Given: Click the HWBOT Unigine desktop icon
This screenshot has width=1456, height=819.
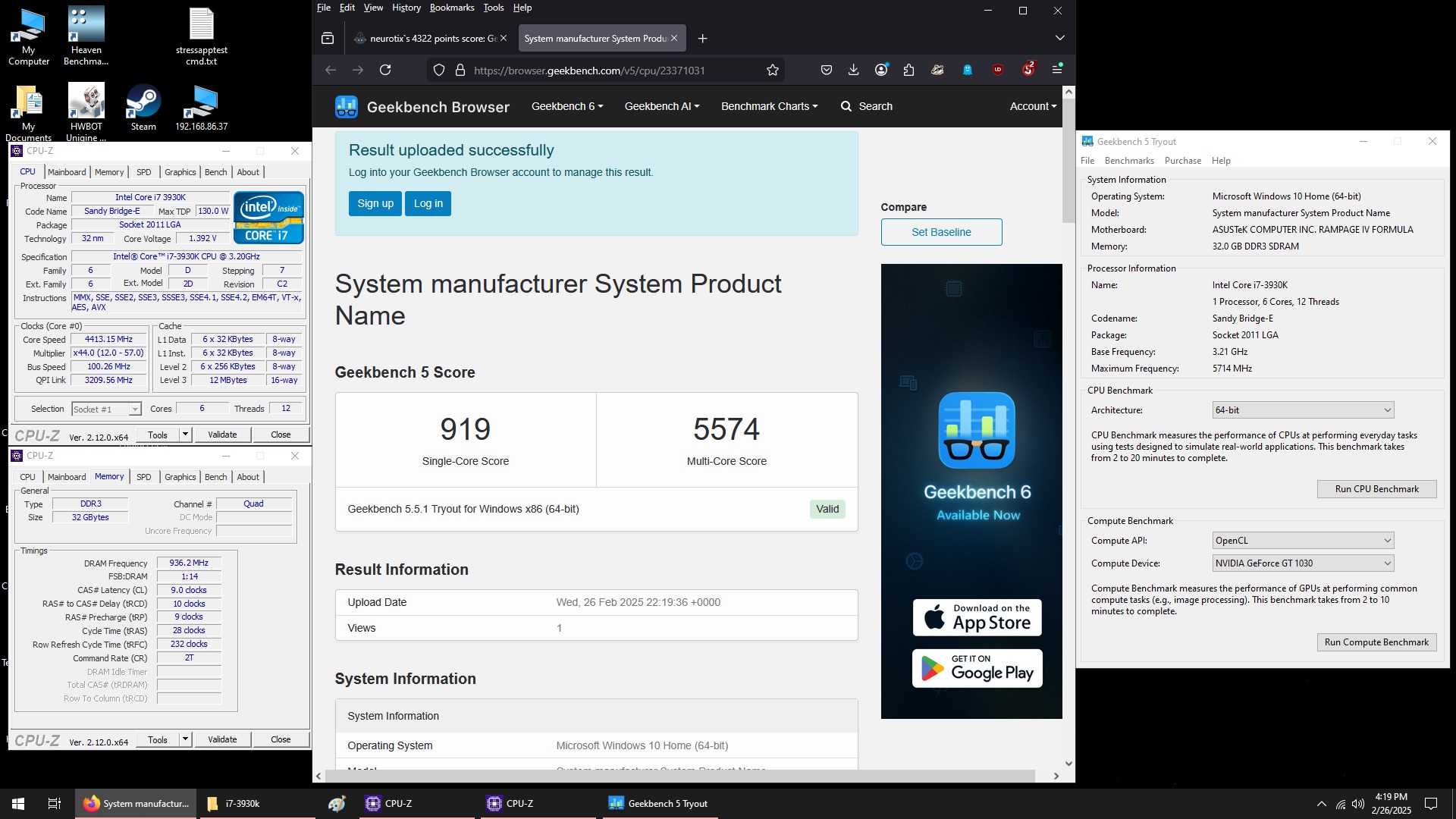Looking at the screenshot, I should [86, 112].
